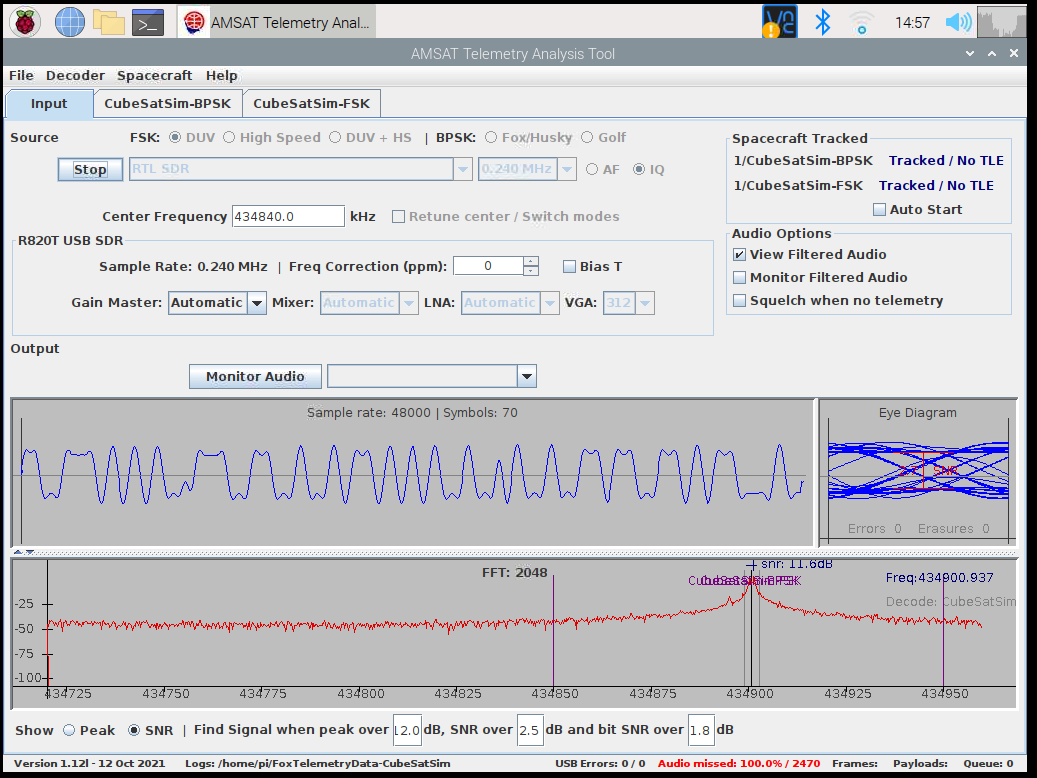Click the Monitor Audio button
Screen dimensions: 1037x778
coord(255,376)
